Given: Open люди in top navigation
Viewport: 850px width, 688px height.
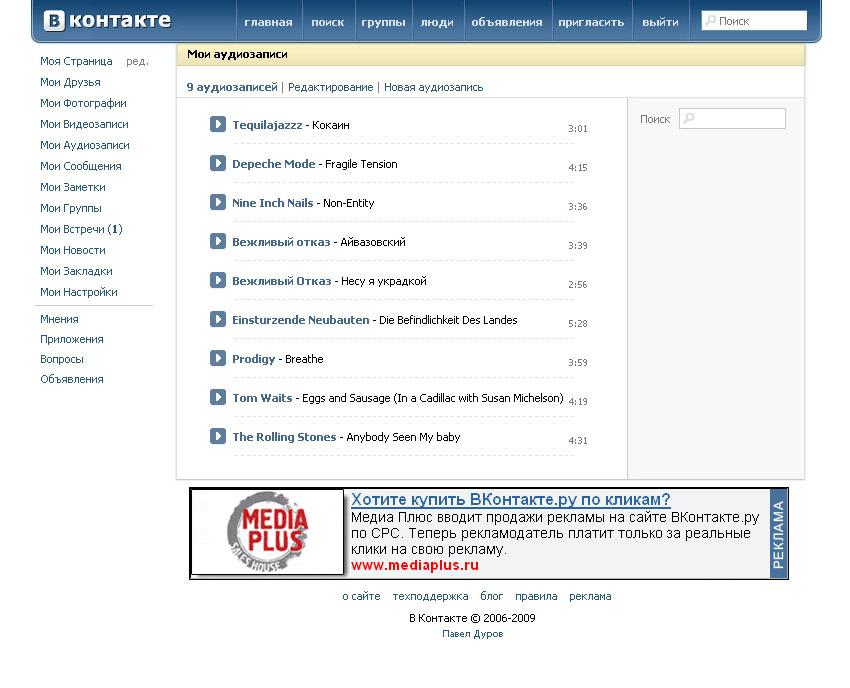Looking at the screenshot, I should point(437,22).
